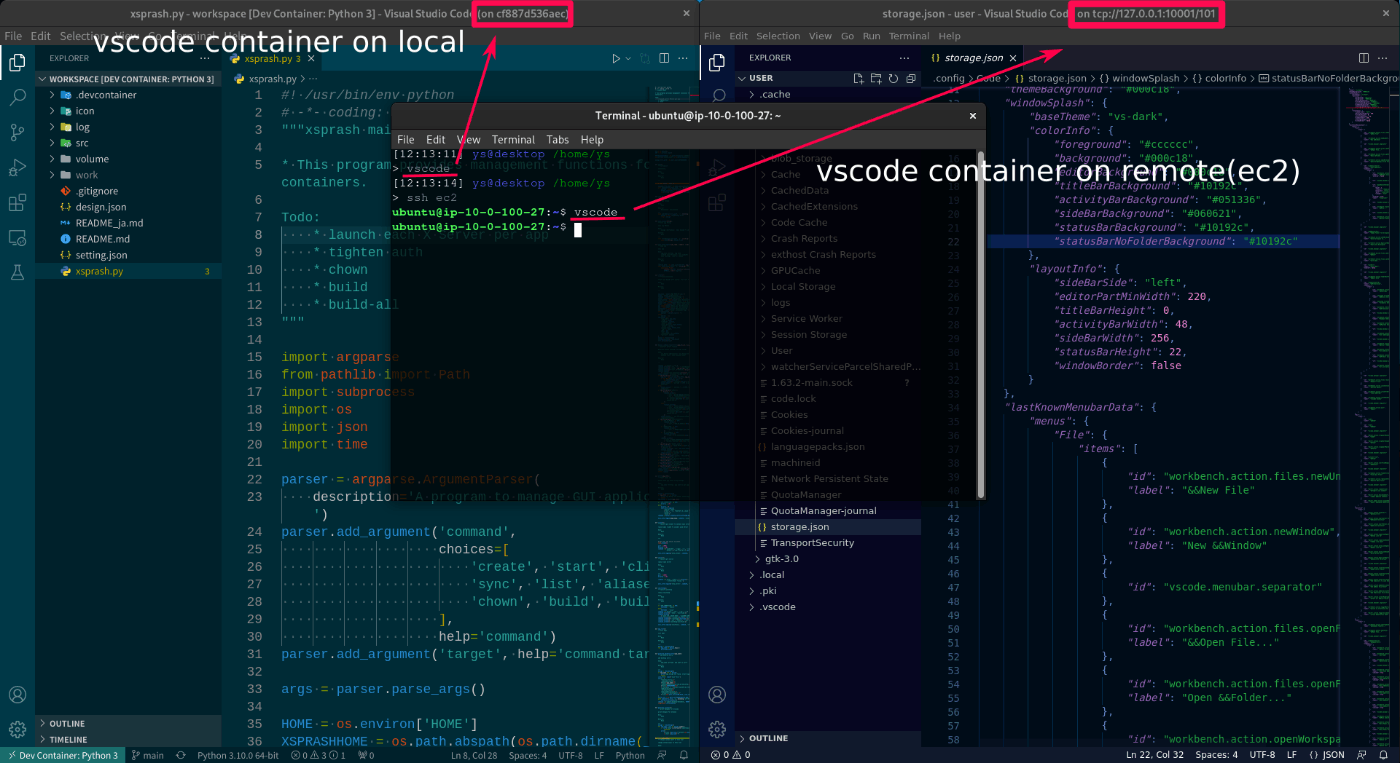The image size is (1400, 763).
Task: Open README.md in workspace explorer
Action: (129, 239)
